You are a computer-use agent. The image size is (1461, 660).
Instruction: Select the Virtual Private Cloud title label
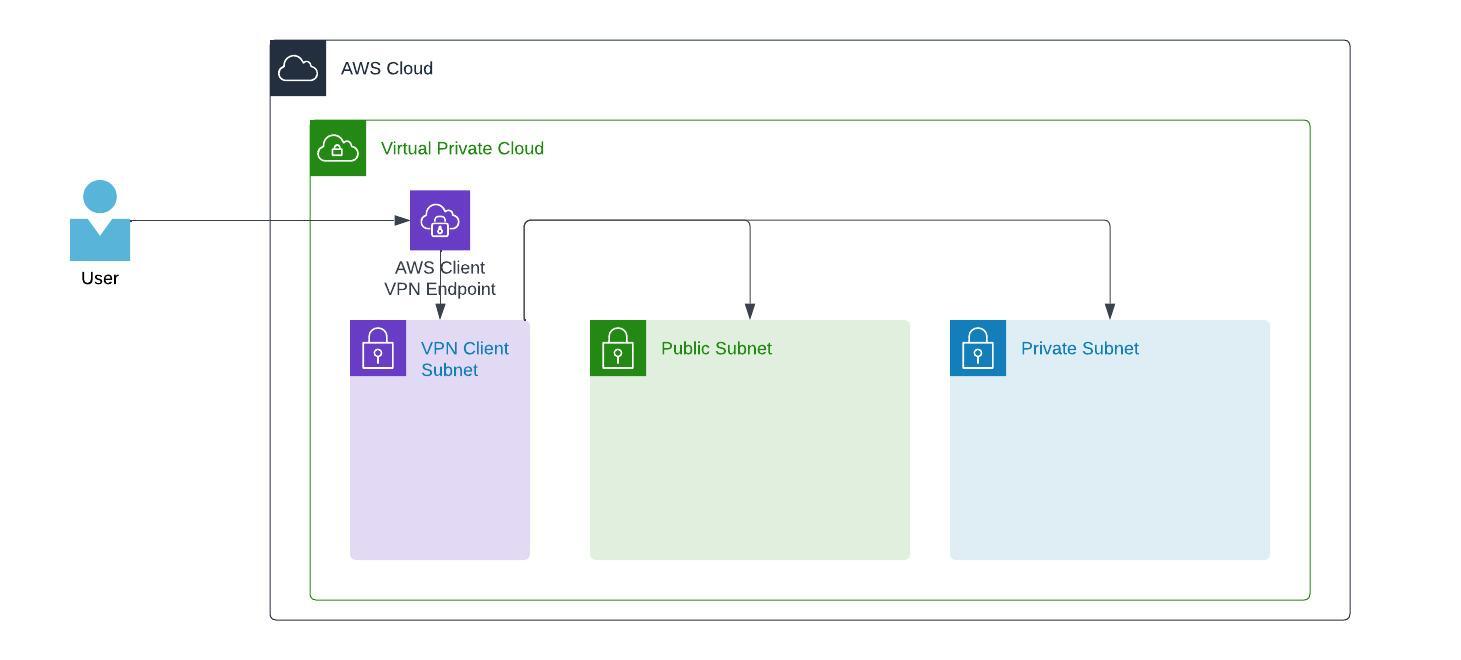click(x=463, y=148)
